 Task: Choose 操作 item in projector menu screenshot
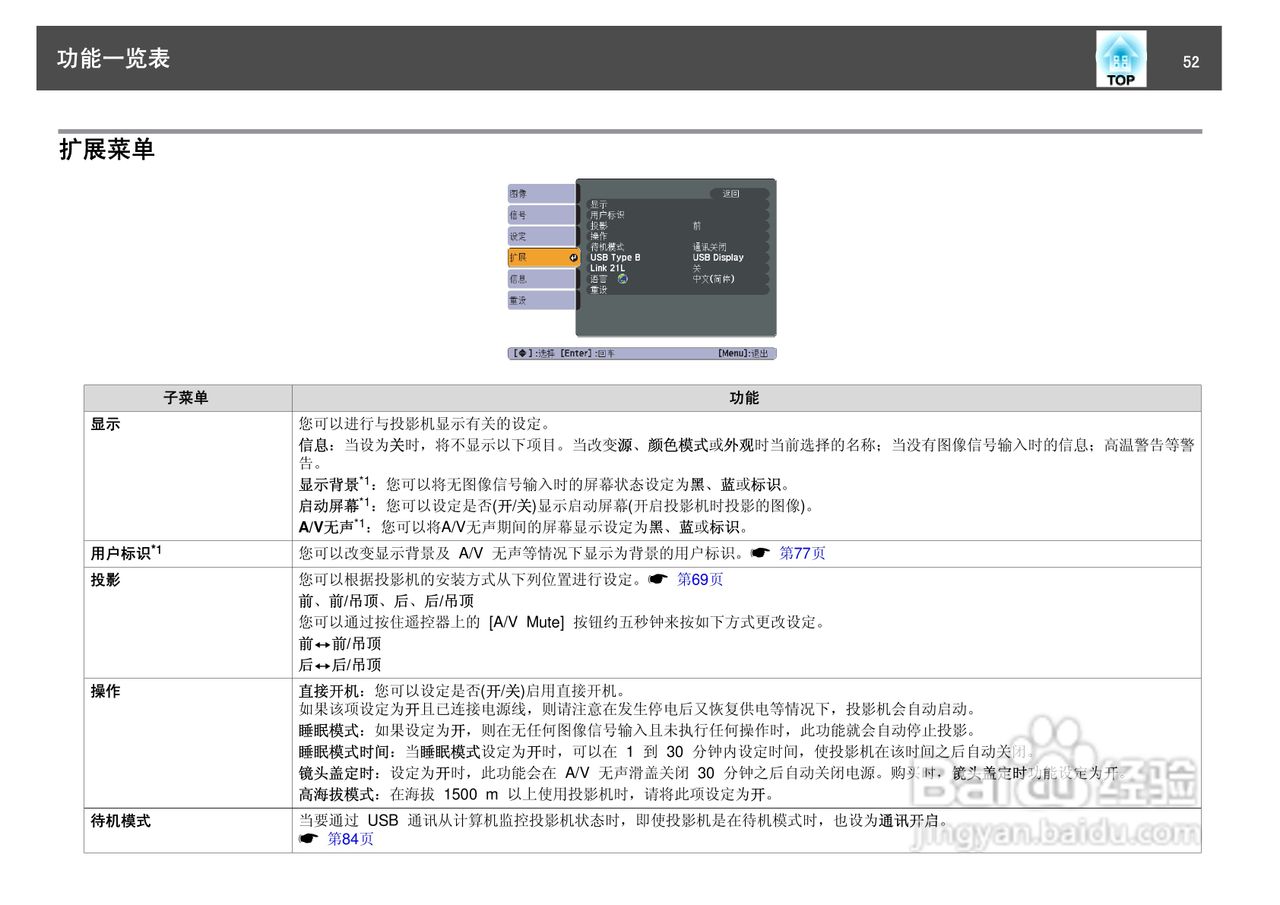point(599,236)
